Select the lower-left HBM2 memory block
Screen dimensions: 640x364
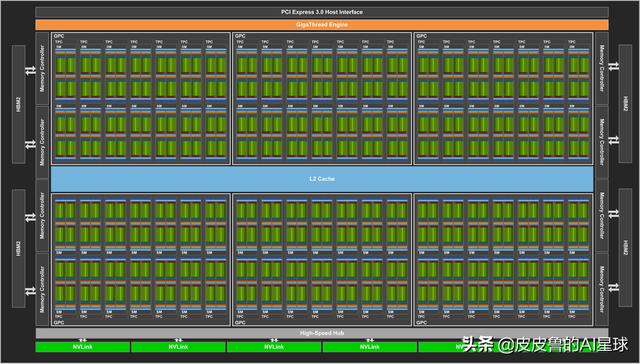[18, 248]
